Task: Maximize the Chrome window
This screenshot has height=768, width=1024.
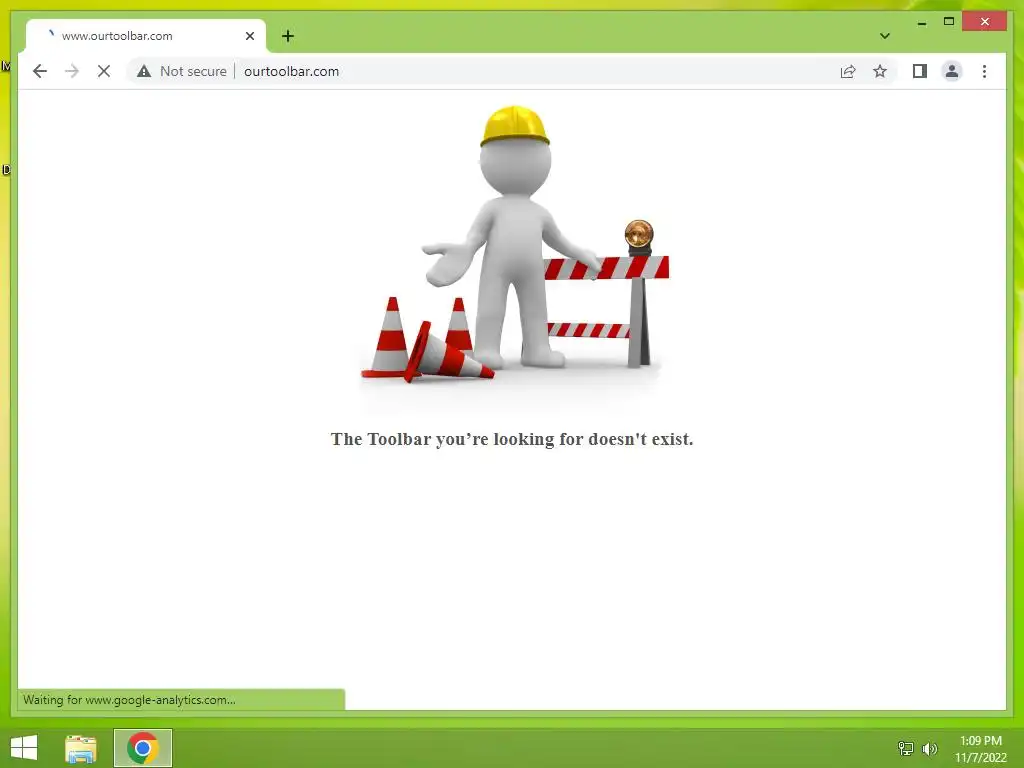Action: pos(949,22)
